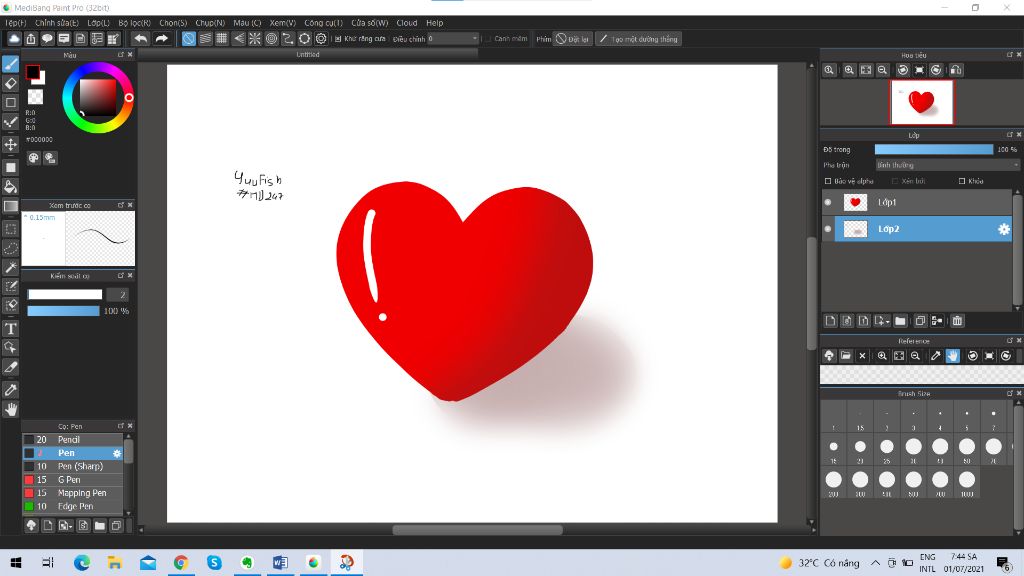
Task: Open the Cửa sổ(W) menu
Action: pos(370,23)
